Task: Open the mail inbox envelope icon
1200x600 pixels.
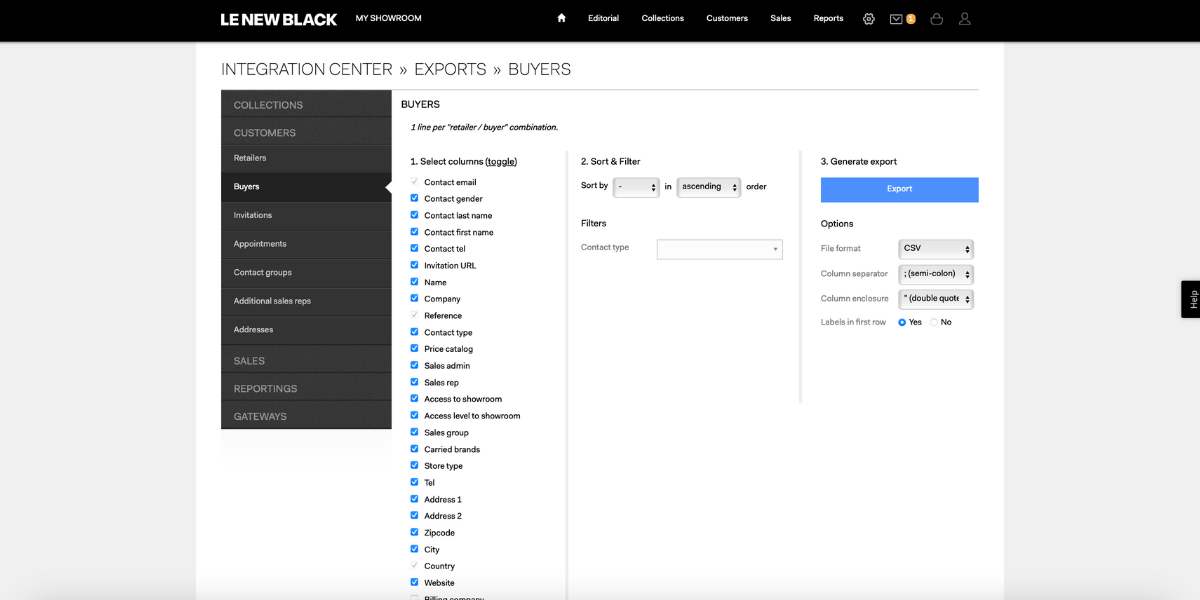Action: pyautogui.click(x=896, y=19)
